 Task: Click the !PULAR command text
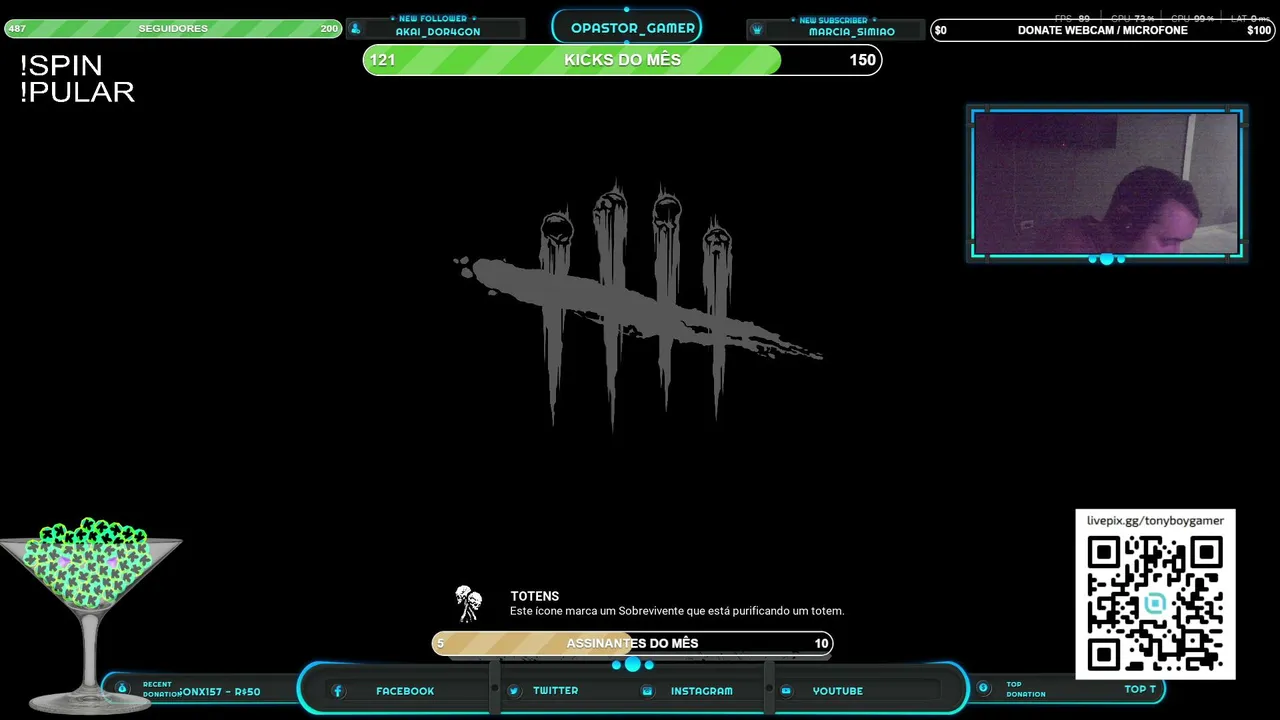click(77, 92)
